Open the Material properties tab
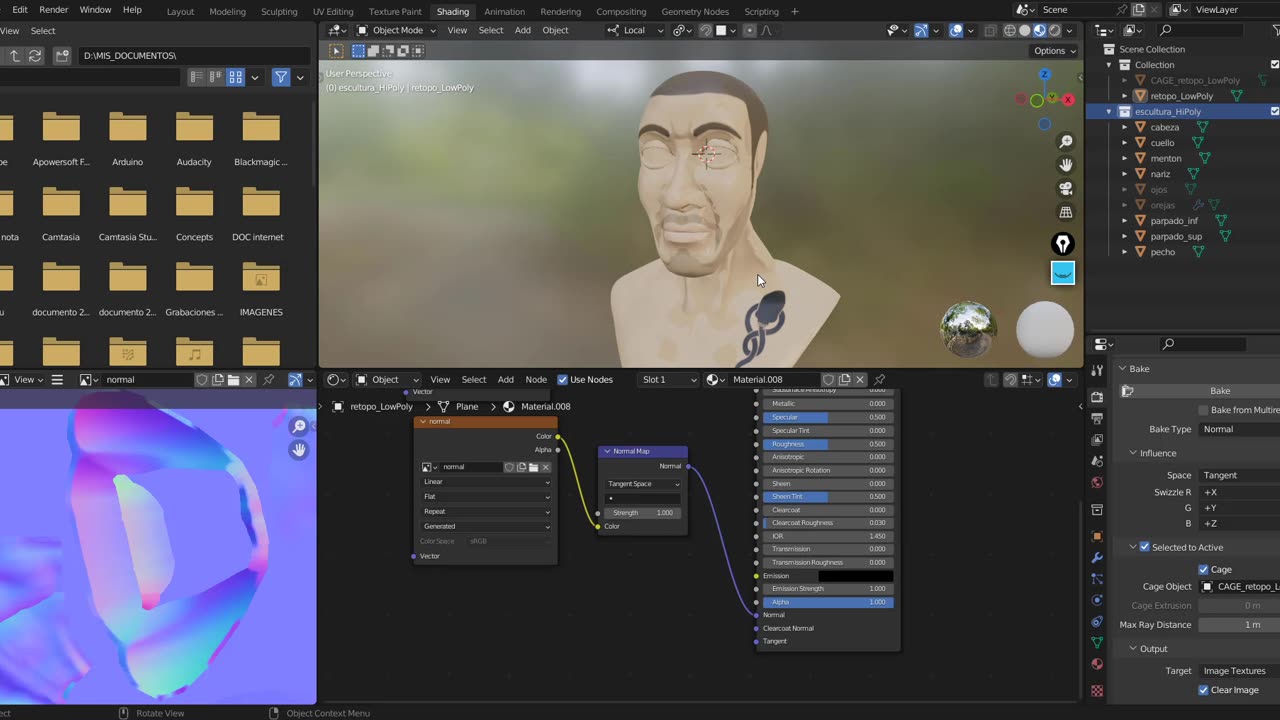The width and height of the screenshot is (1280, 720). tap(1097, 664)
